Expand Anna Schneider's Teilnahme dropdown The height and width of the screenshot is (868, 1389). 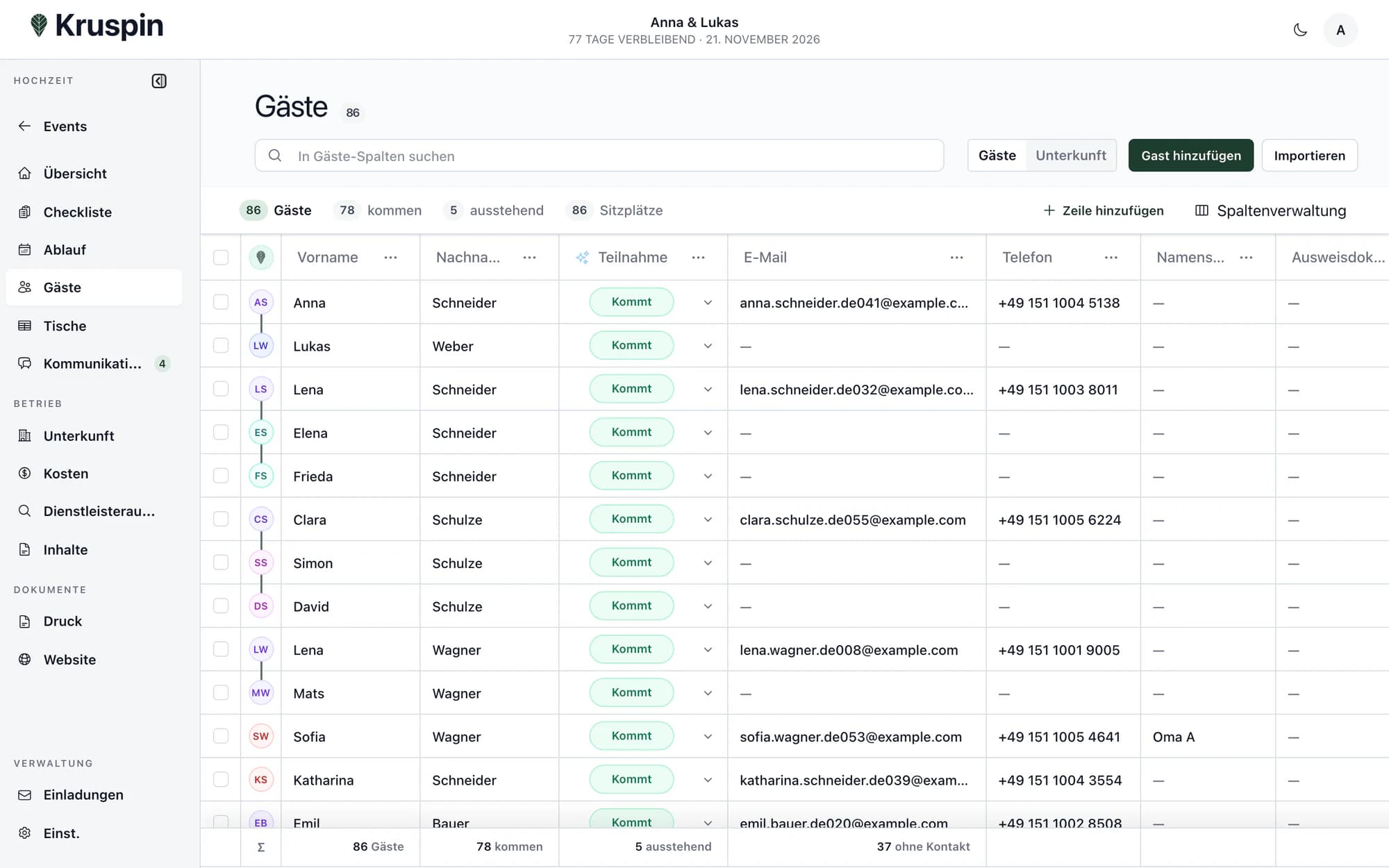tap(708, 303)
